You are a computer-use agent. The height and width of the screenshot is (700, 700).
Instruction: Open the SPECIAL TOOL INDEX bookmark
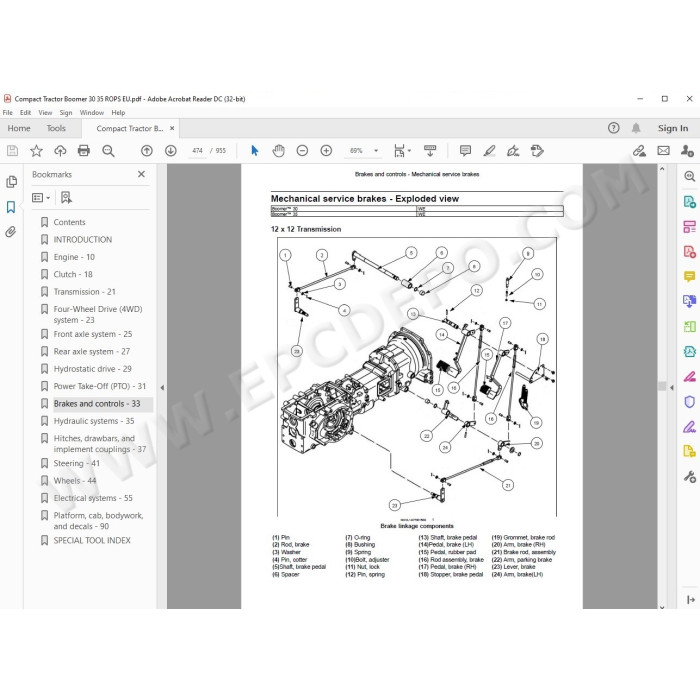tap(92, 540)
